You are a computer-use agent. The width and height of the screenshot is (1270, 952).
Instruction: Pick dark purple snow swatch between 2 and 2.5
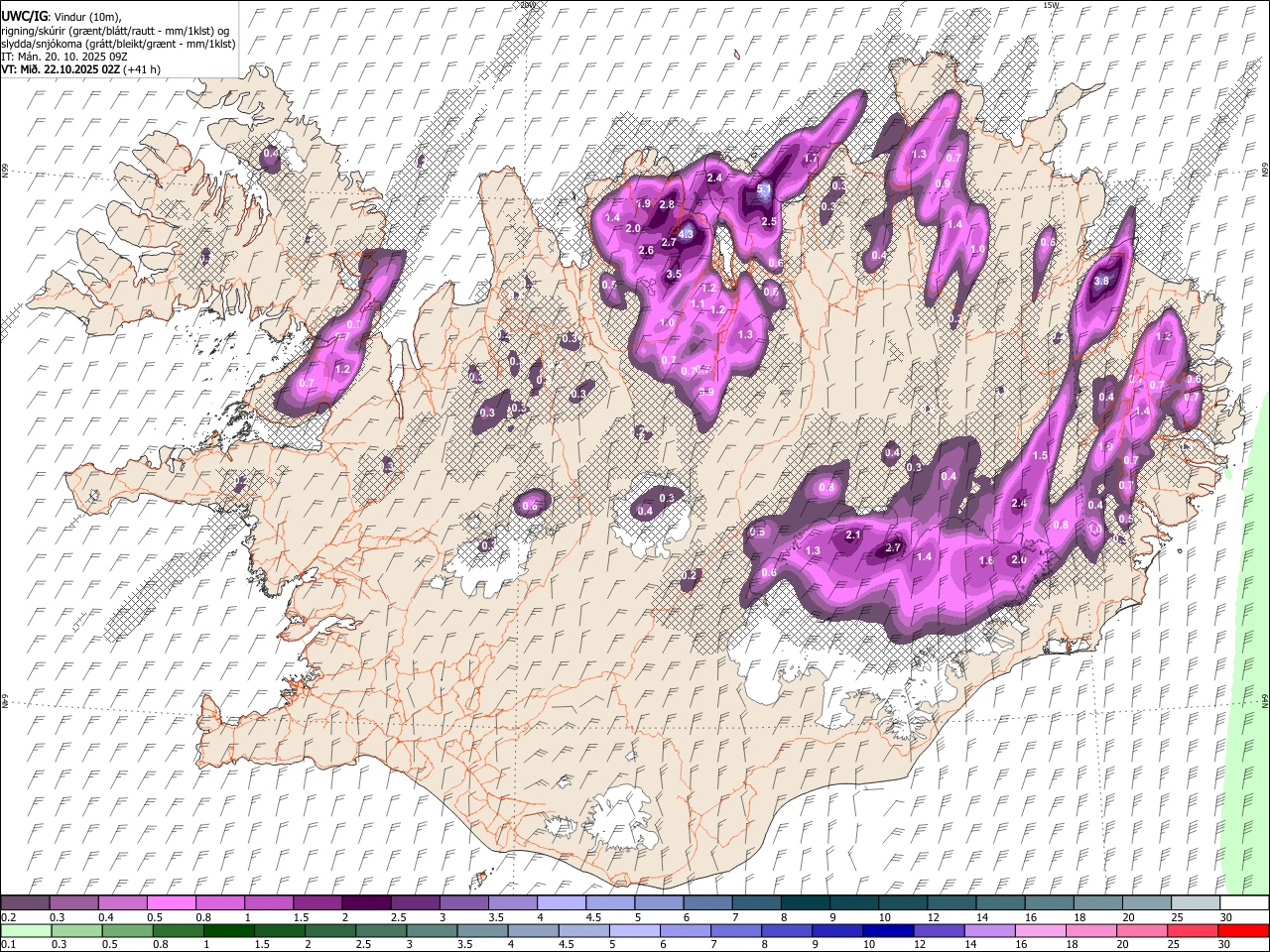click(x=365, y=902)
